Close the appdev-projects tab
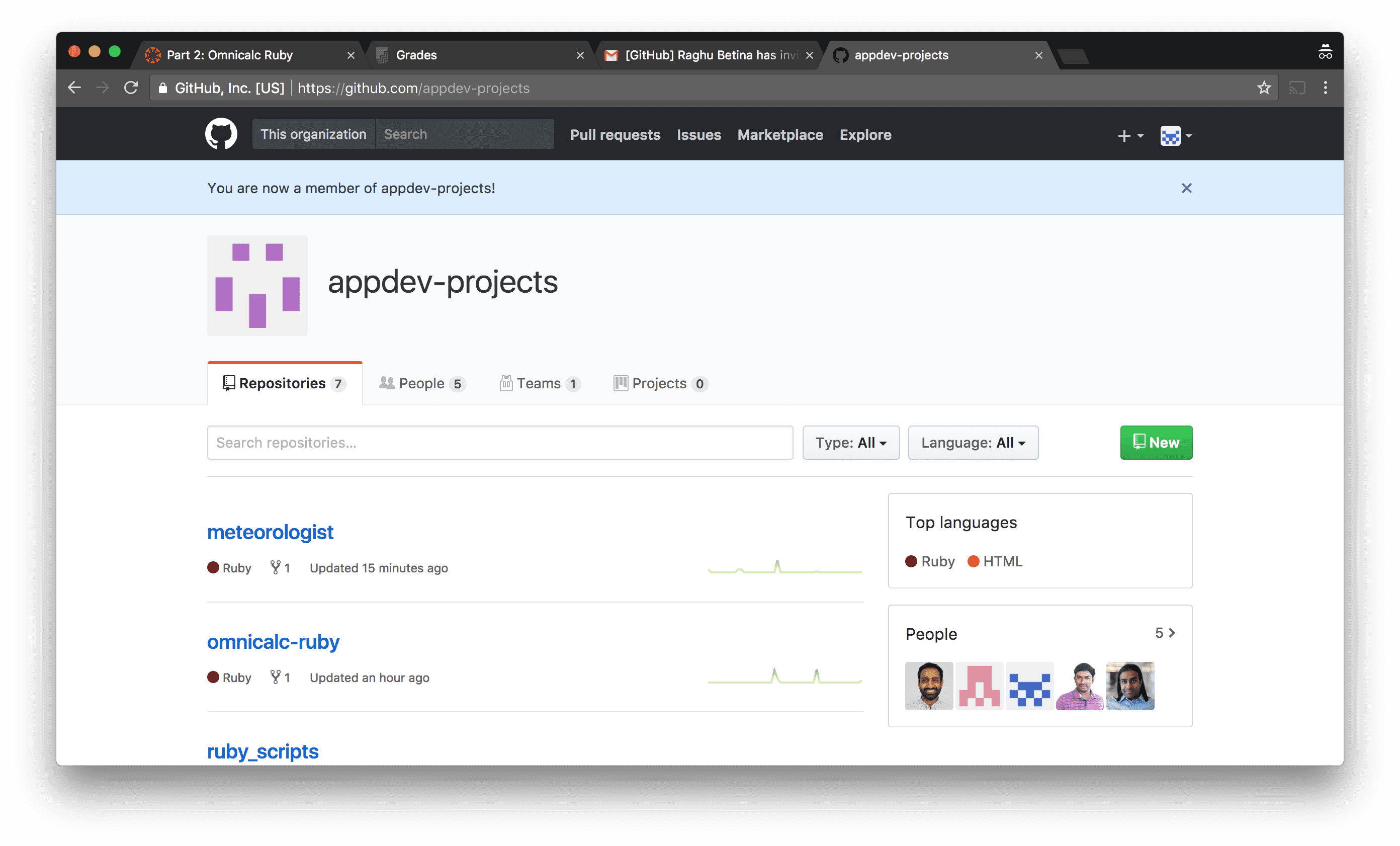This screenshot has width=1400, height=846. [1038, 55]
